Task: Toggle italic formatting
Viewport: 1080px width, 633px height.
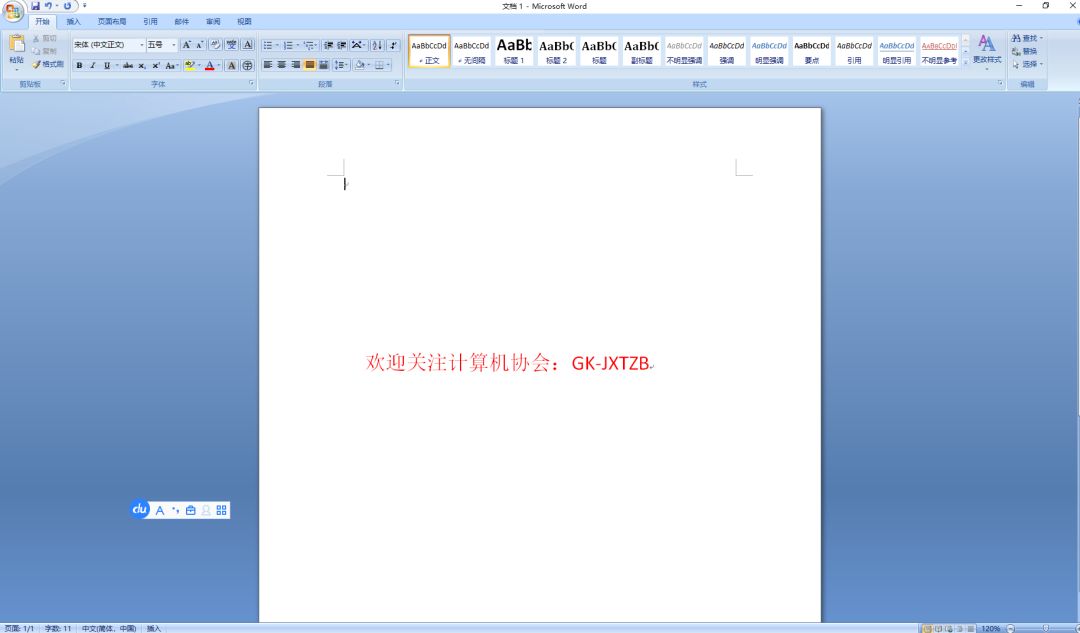Action: click(92, 65)
